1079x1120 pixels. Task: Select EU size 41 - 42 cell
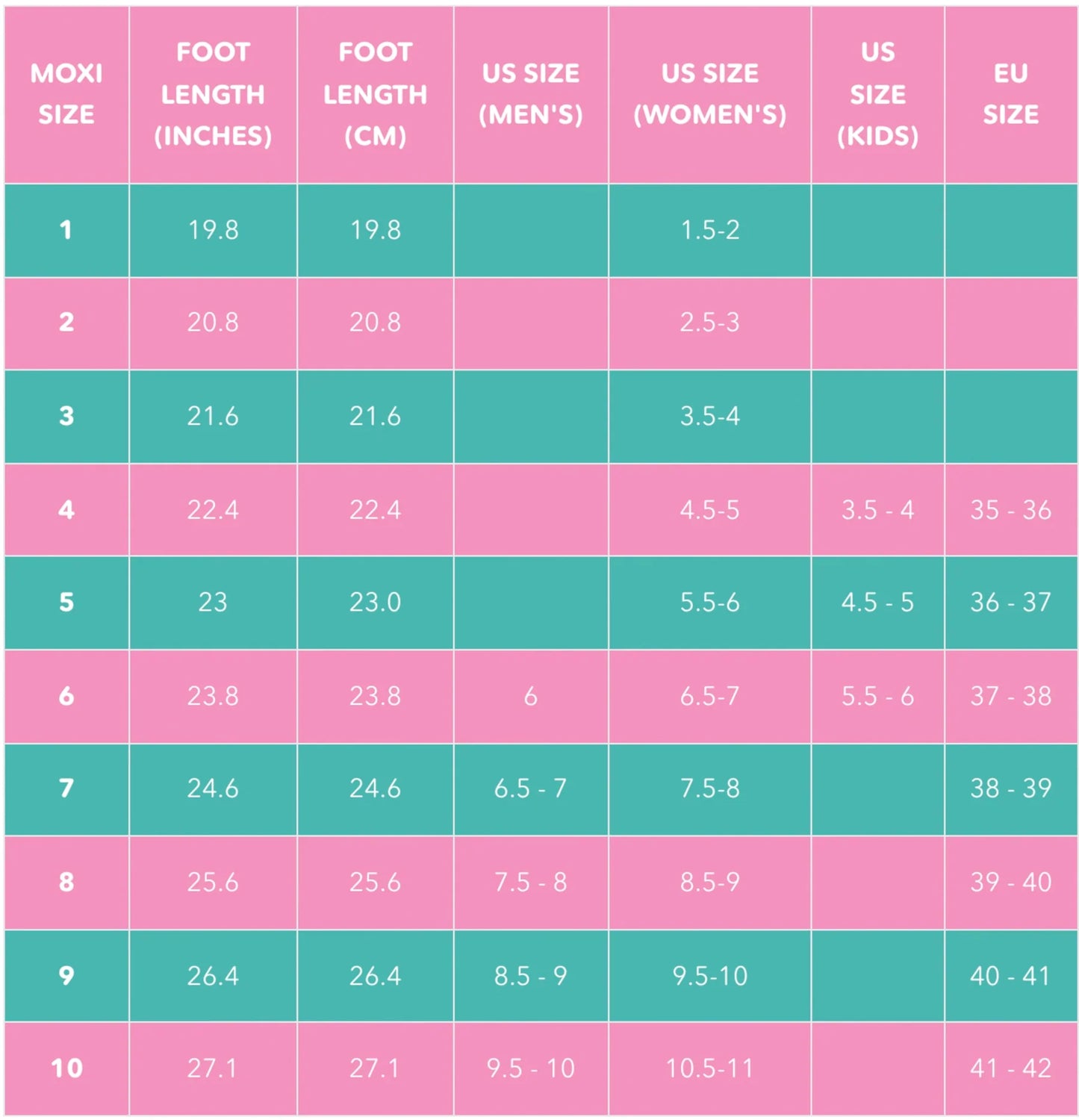pyautogui.click(x=1010, y=1068)
